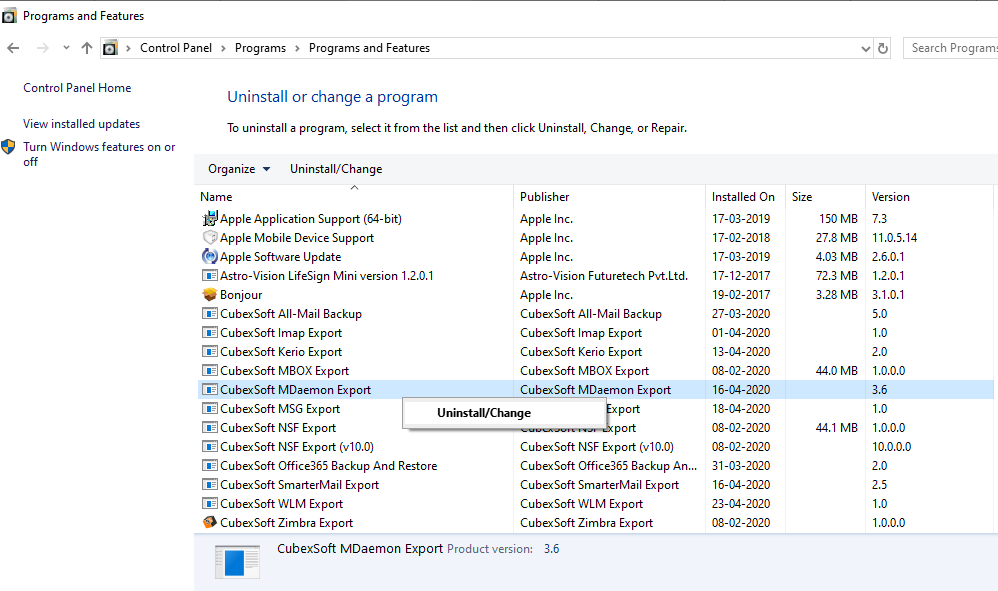The width and height of the screenshot is (998, 591).
Task: Click the CubexSoft Zimbra Export icon
Action: (x=210, y=523)
